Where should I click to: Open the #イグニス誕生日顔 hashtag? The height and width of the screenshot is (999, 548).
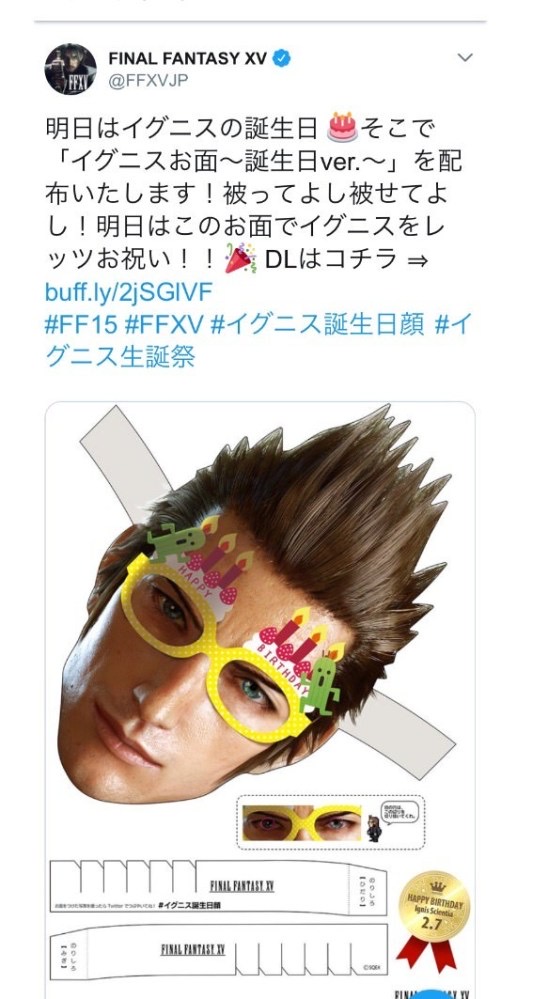[x=317, y=324]
